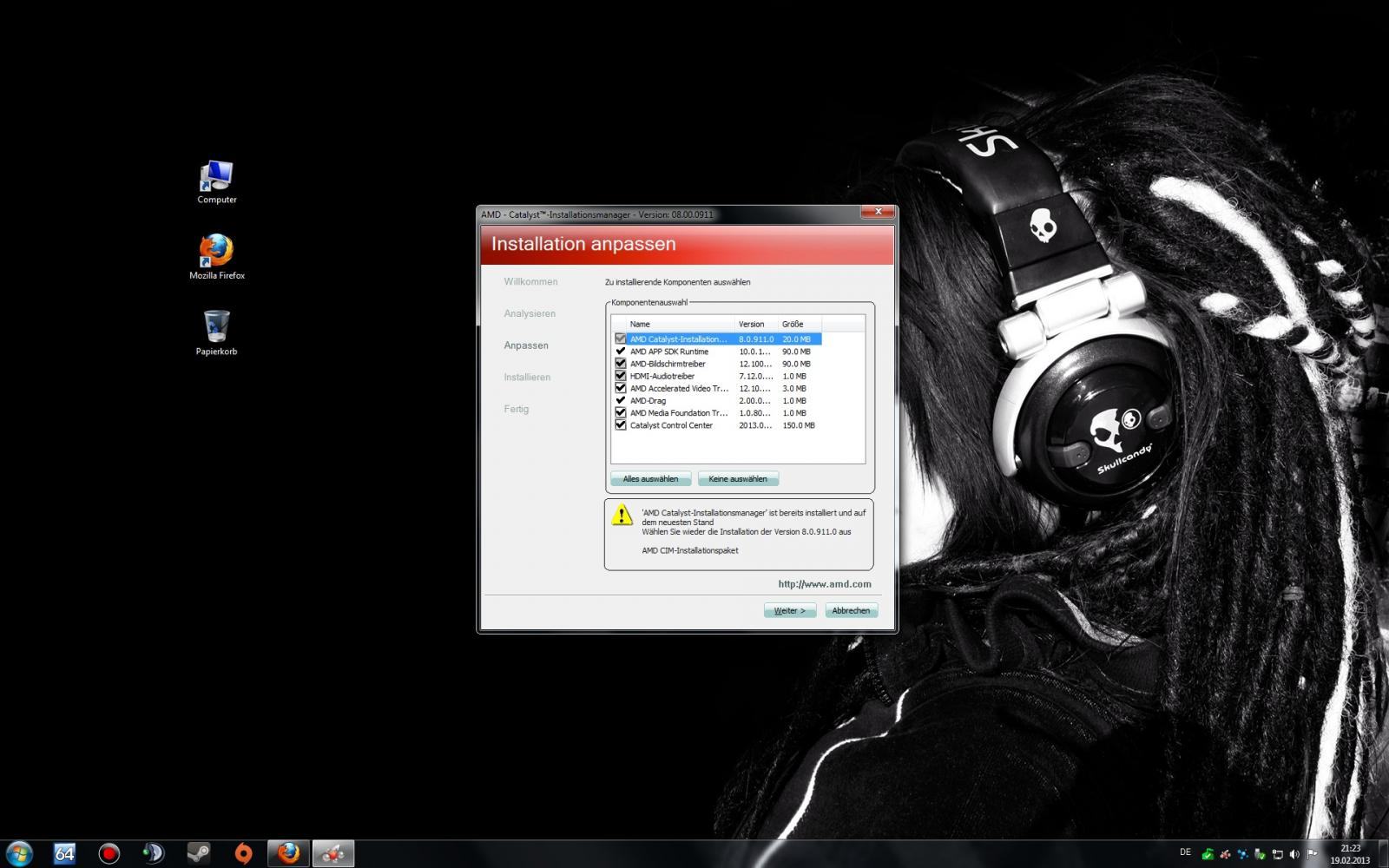Uncheck the HDMI-Audiotreiber checkbox
This screenshot has width=1389, height=868.
coord(620,376)
